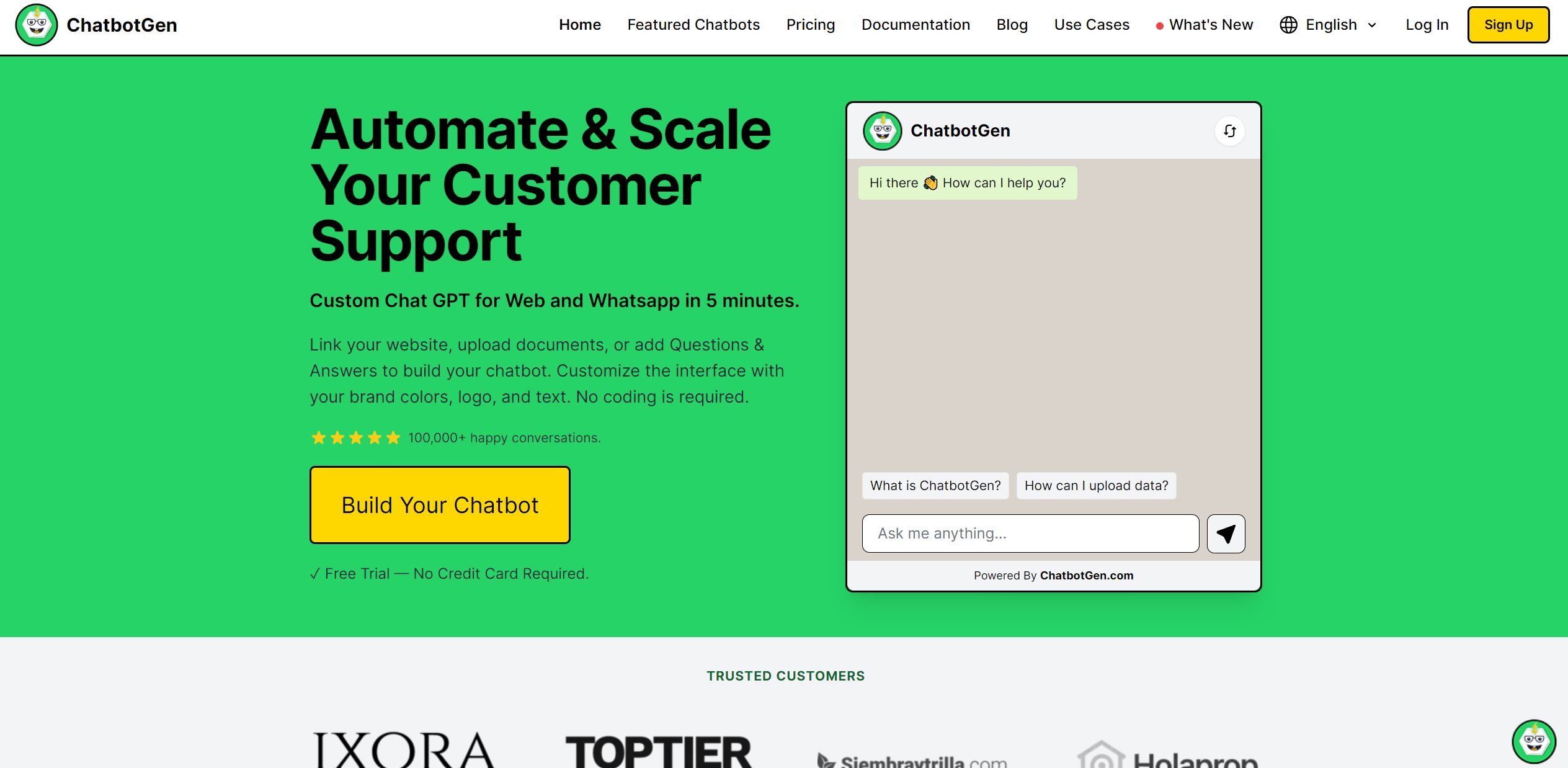The width and height of the screenshot is (1568, 768).
Task: Click the Use Cases navigation menu item
Action: [1092, 24]
